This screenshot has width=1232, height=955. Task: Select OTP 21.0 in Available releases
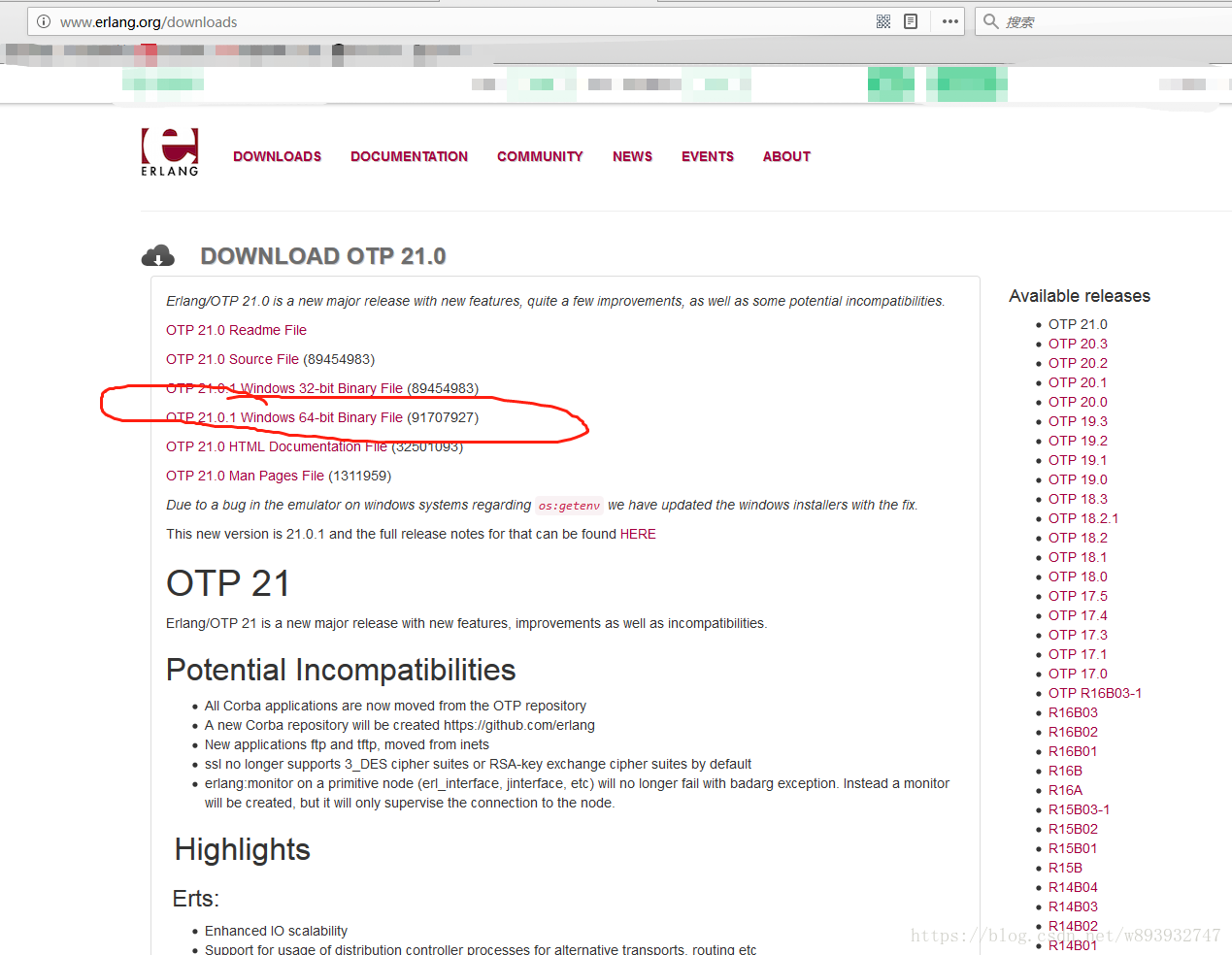(x=1078, y=324)
